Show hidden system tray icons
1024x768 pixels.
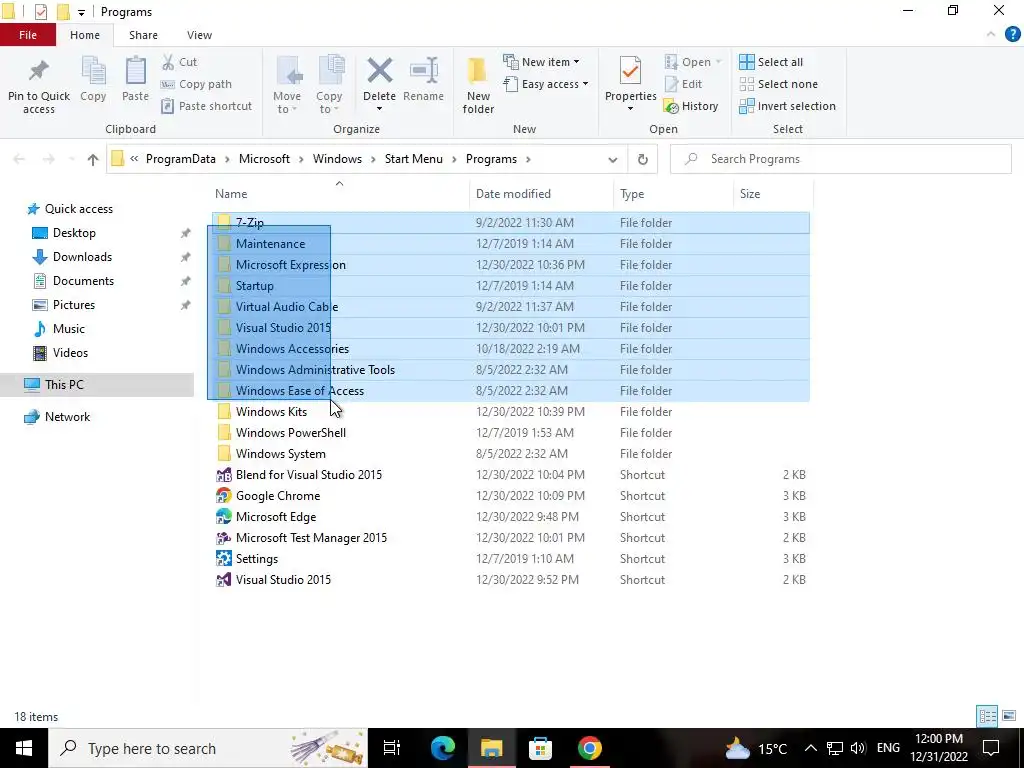pyautogui.click(x=810, y=748)
